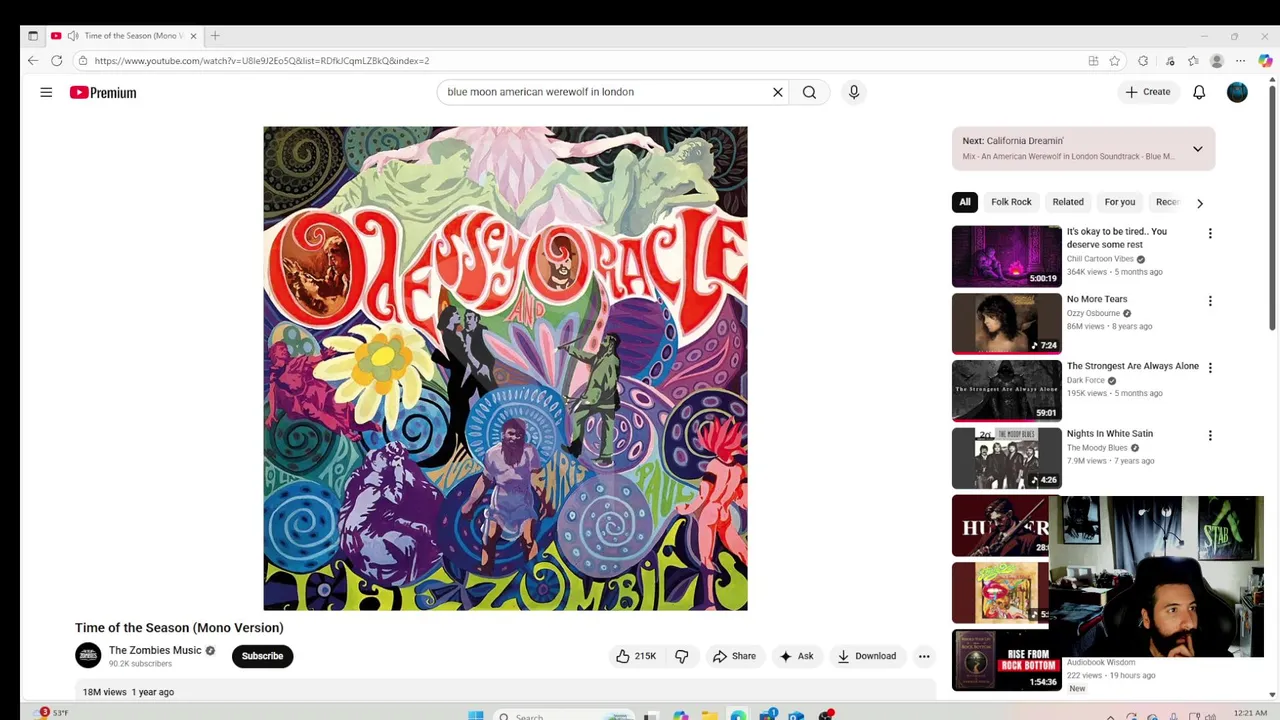Download the video with Download button
The image size is (1280, 720).
867,656
